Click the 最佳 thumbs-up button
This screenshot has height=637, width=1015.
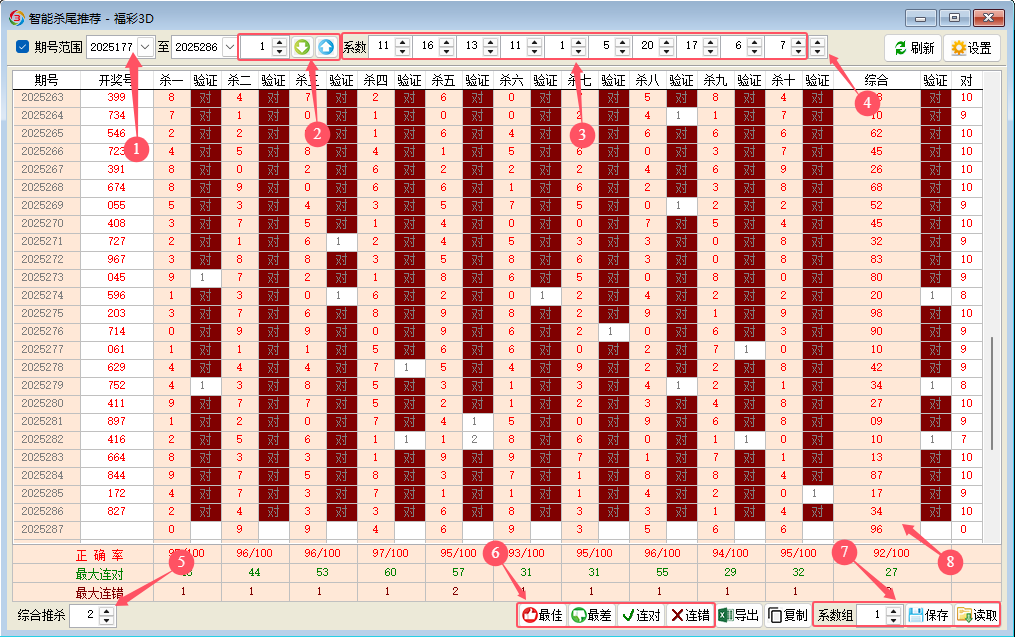point(542,616)
